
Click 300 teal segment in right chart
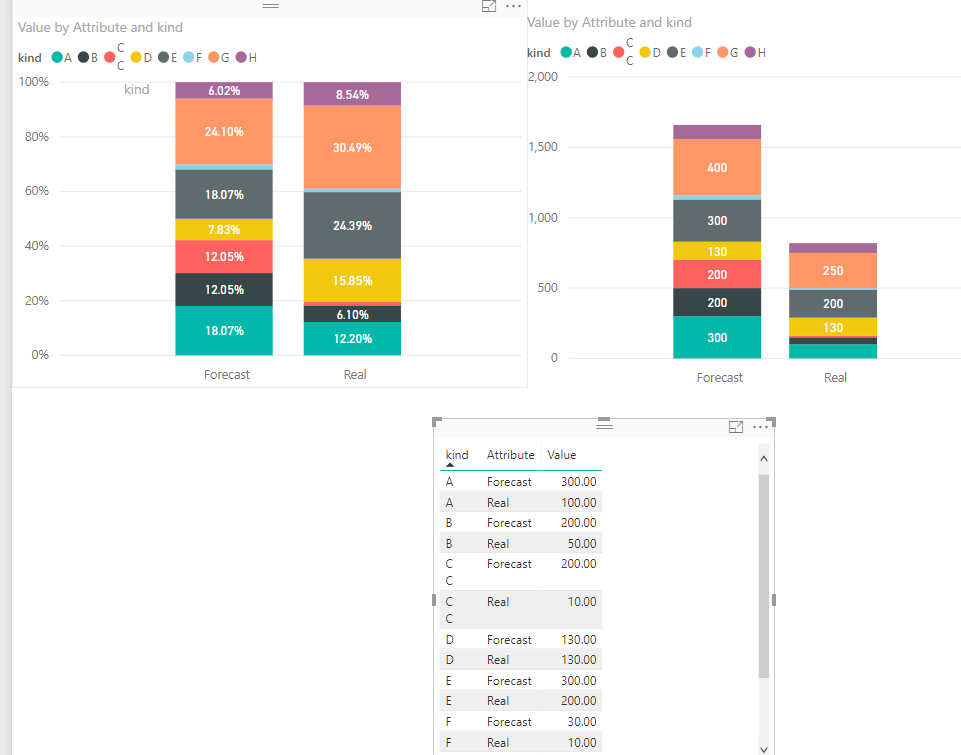click(x=716, y=337)
